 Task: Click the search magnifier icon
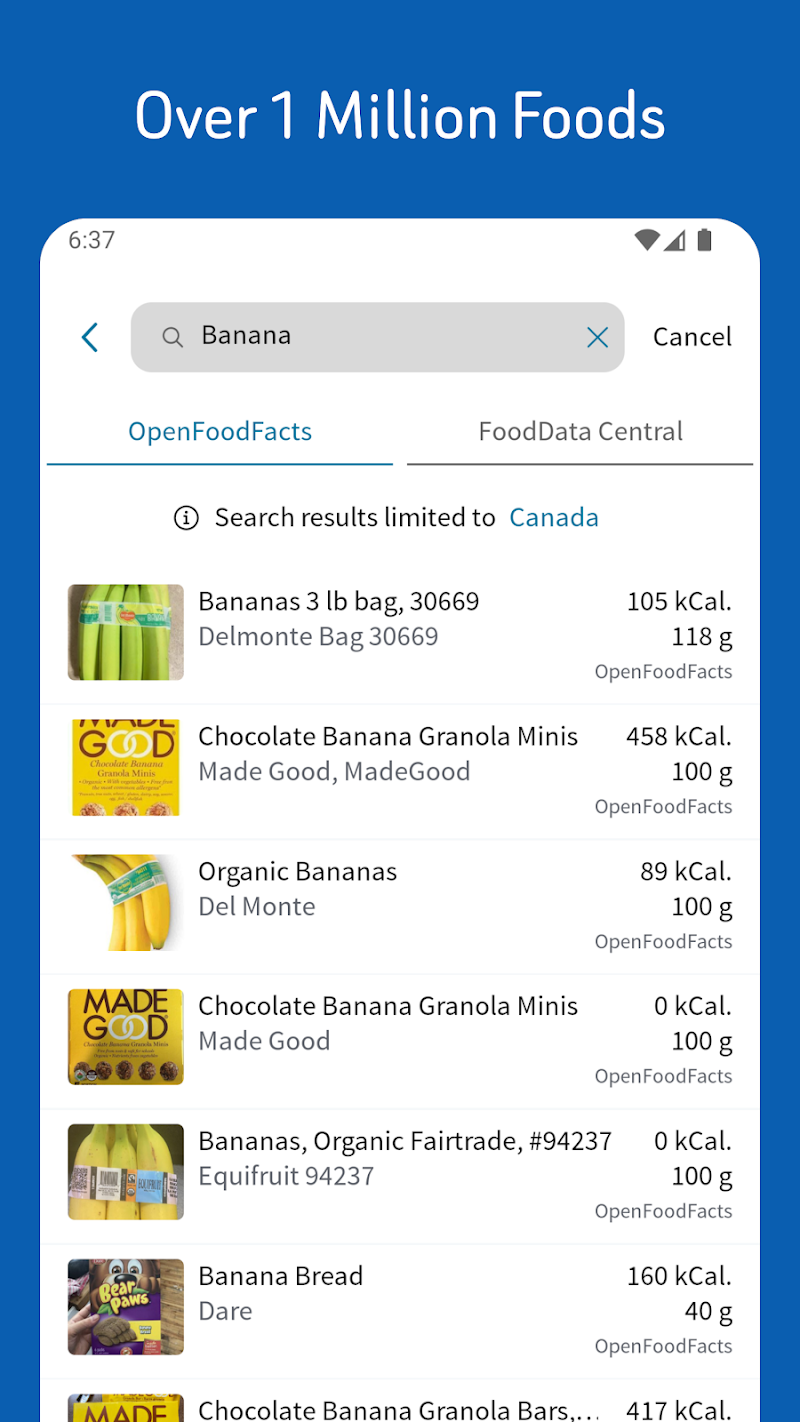pyautogui.click(x=172, y=337)
